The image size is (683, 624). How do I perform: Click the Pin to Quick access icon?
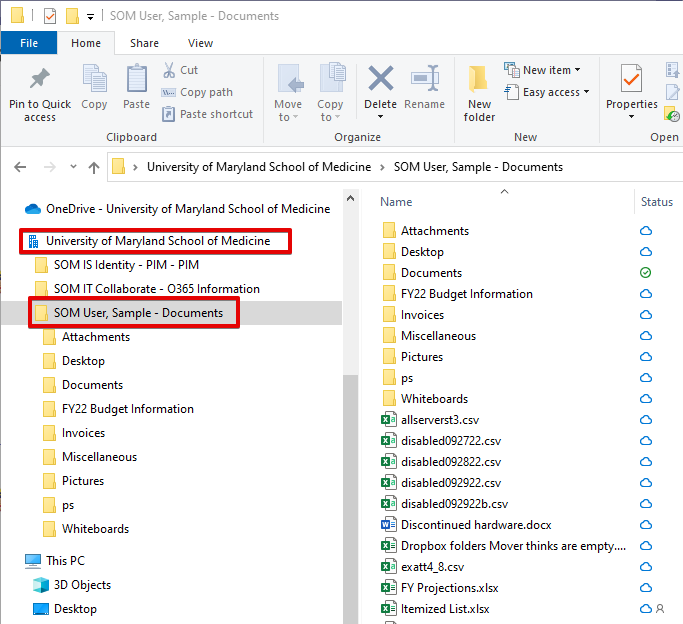[x=40, y=80]
